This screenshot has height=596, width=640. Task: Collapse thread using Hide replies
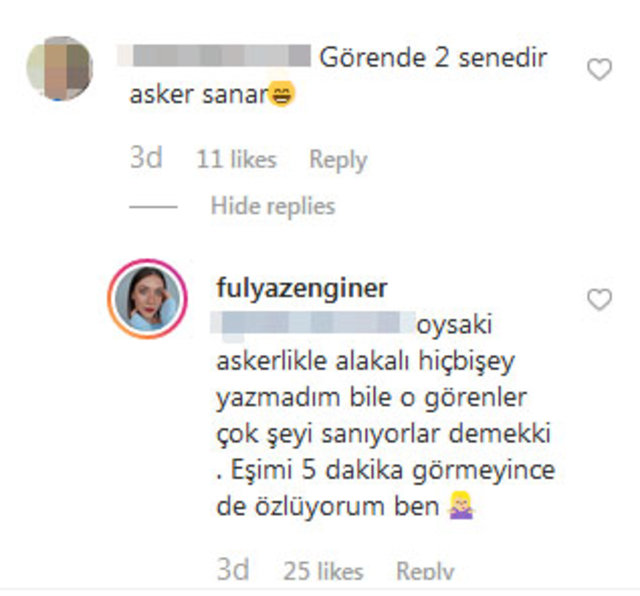(273, 206)
